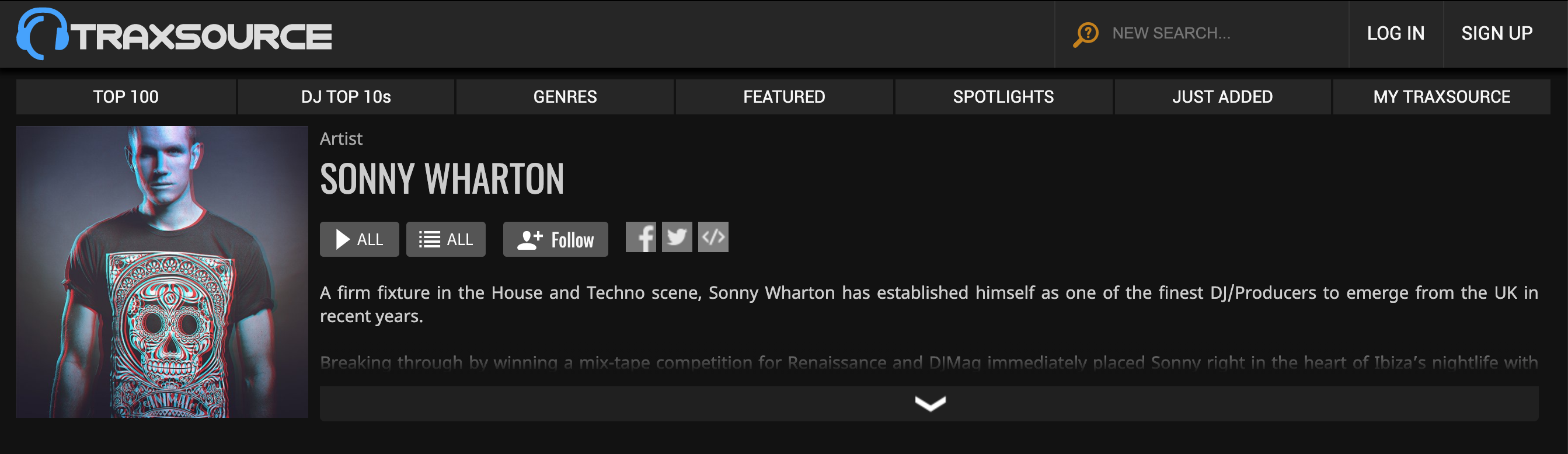
Task: Go to Just Added releases
Action: click(1222, 97)
